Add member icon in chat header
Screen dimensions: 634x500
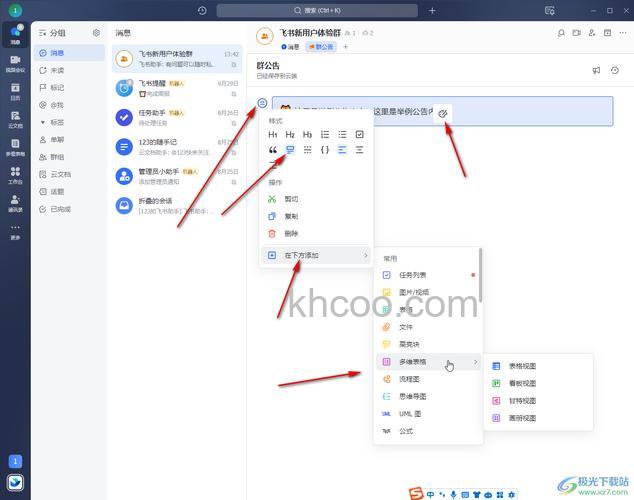(592, 33)
